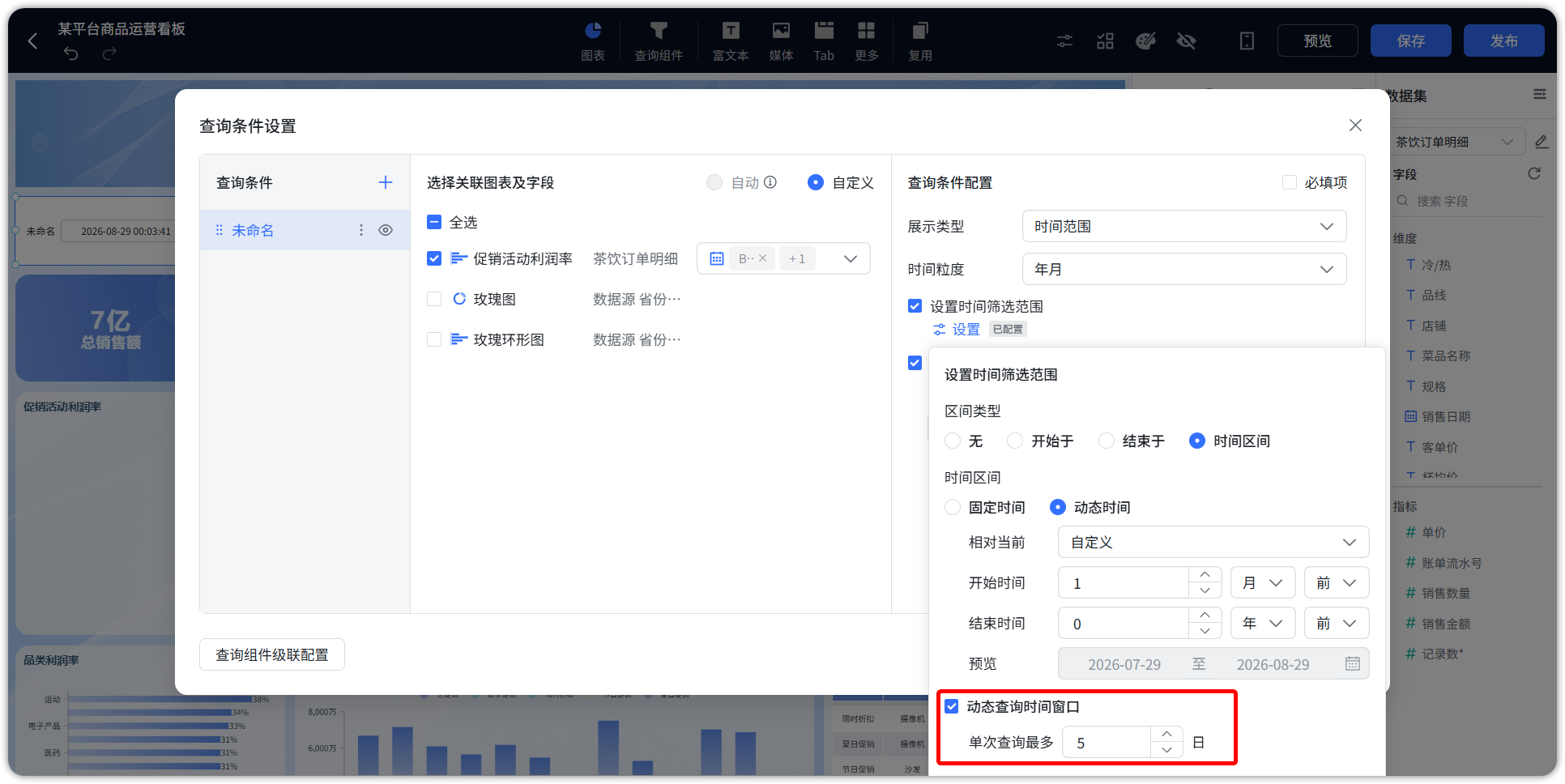Switch to mobile layout device icon
Screen dimensions: 1565x784
(1247, 40)
